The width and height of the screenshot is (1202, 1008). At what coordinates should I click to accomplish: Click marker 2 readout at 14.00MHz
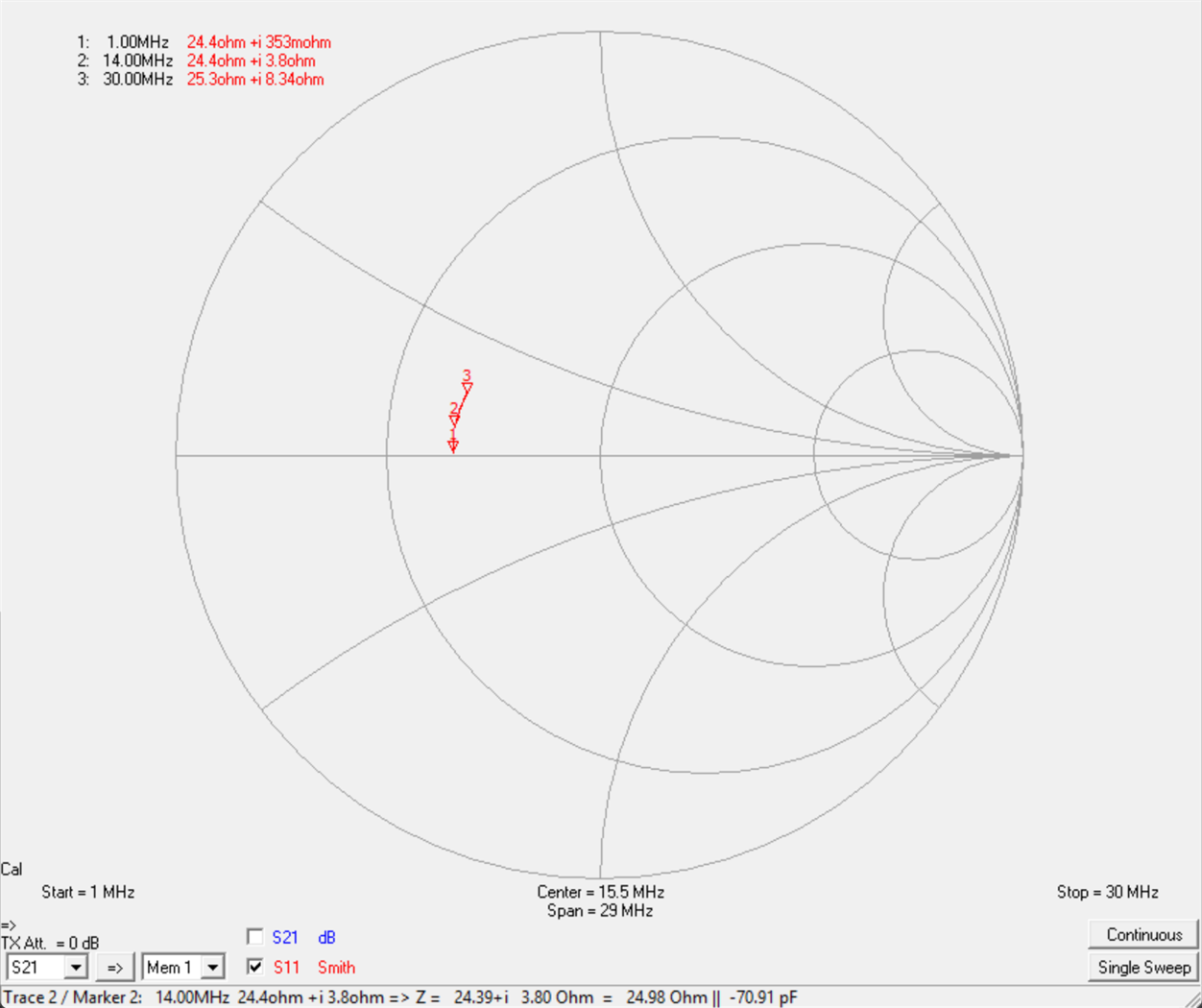coord(196,60)
